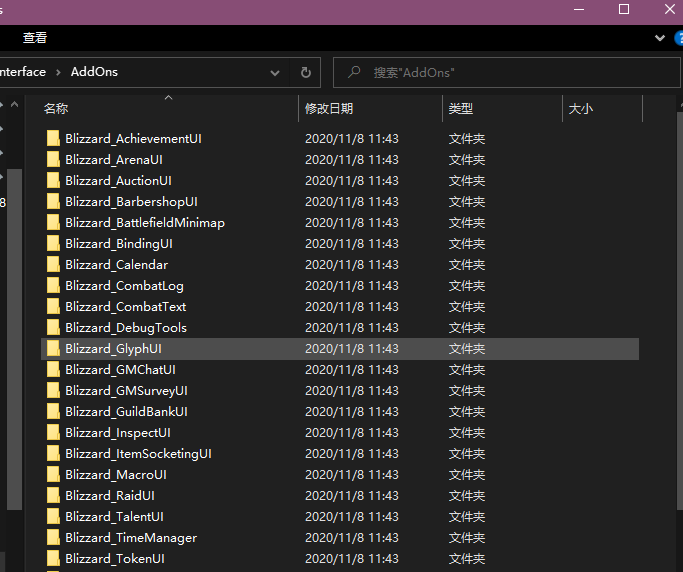Maximize the Explorer window
683x572 pixels.
624,9
